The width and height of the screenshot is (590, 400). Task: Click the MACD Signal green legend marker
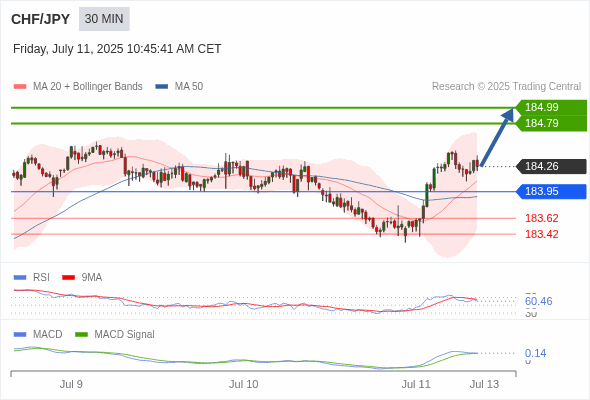82,334
